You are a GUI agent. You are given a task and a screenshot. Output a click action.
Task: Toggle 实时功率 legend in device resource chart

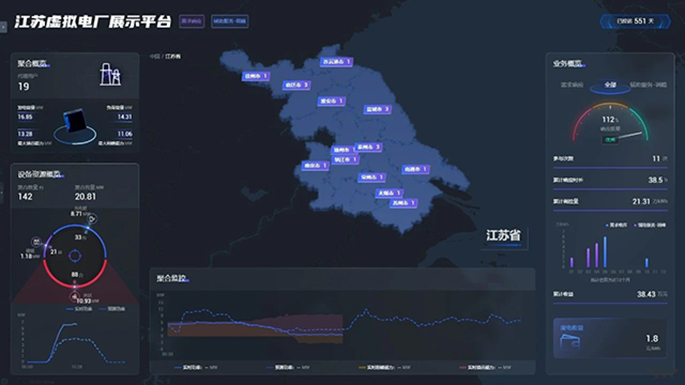(x=79, y=309)
